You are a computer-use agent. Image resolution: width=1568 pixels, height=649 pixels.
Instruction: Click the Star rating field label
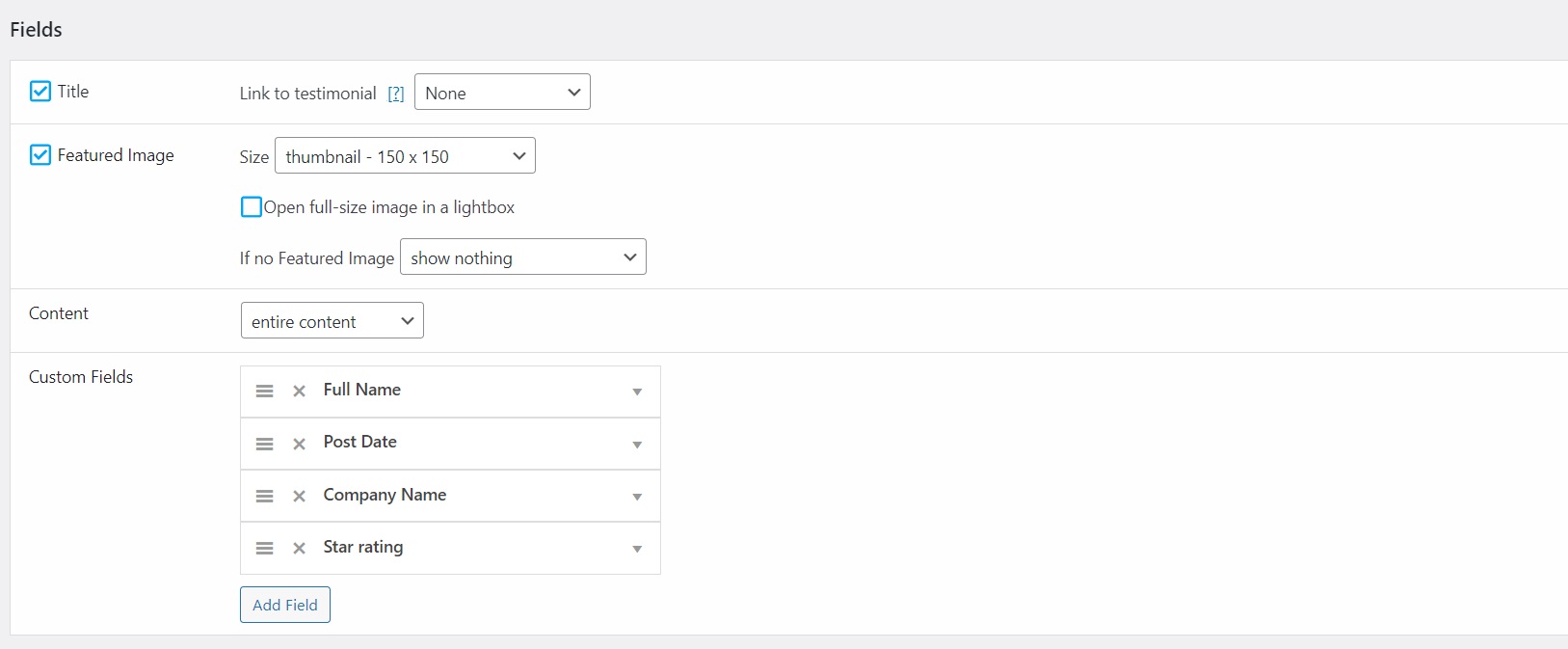point(363,547)
